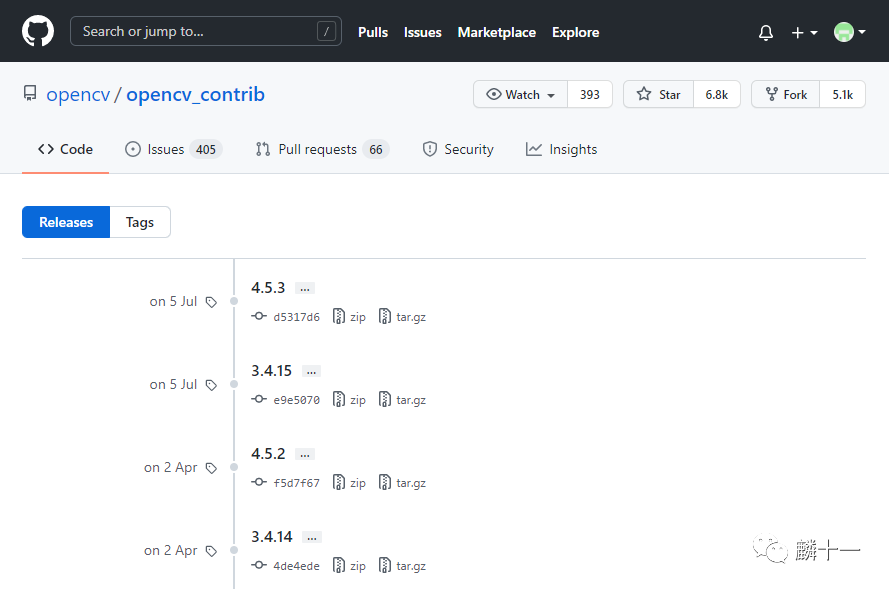Expand the ellipsis next to 4.5.2

[x=305, y=455]
